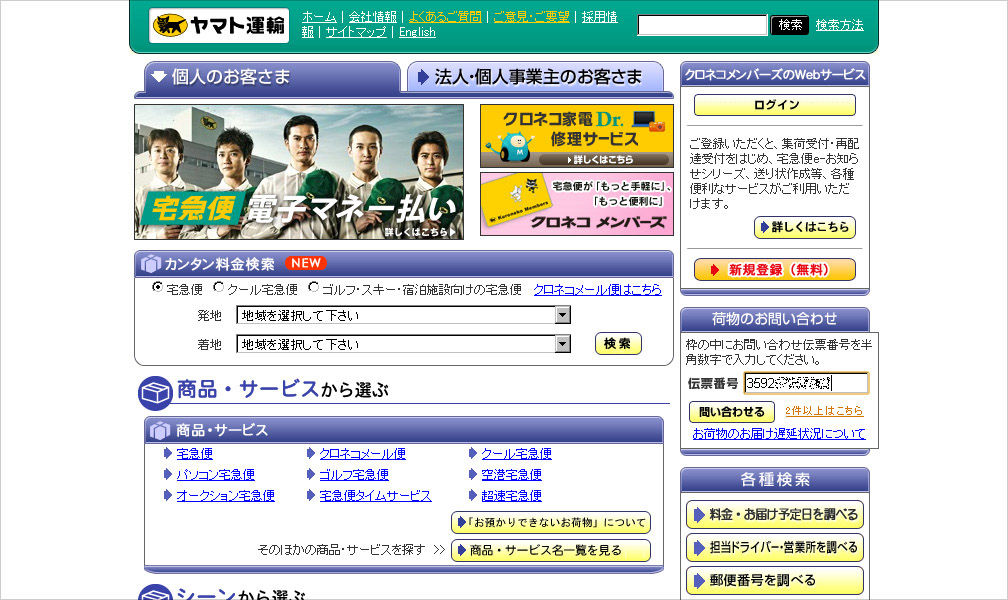Open the 2件以上はこちら link
The width and height of the screenshot is (1008, 600).
click(x=824, y=410)
